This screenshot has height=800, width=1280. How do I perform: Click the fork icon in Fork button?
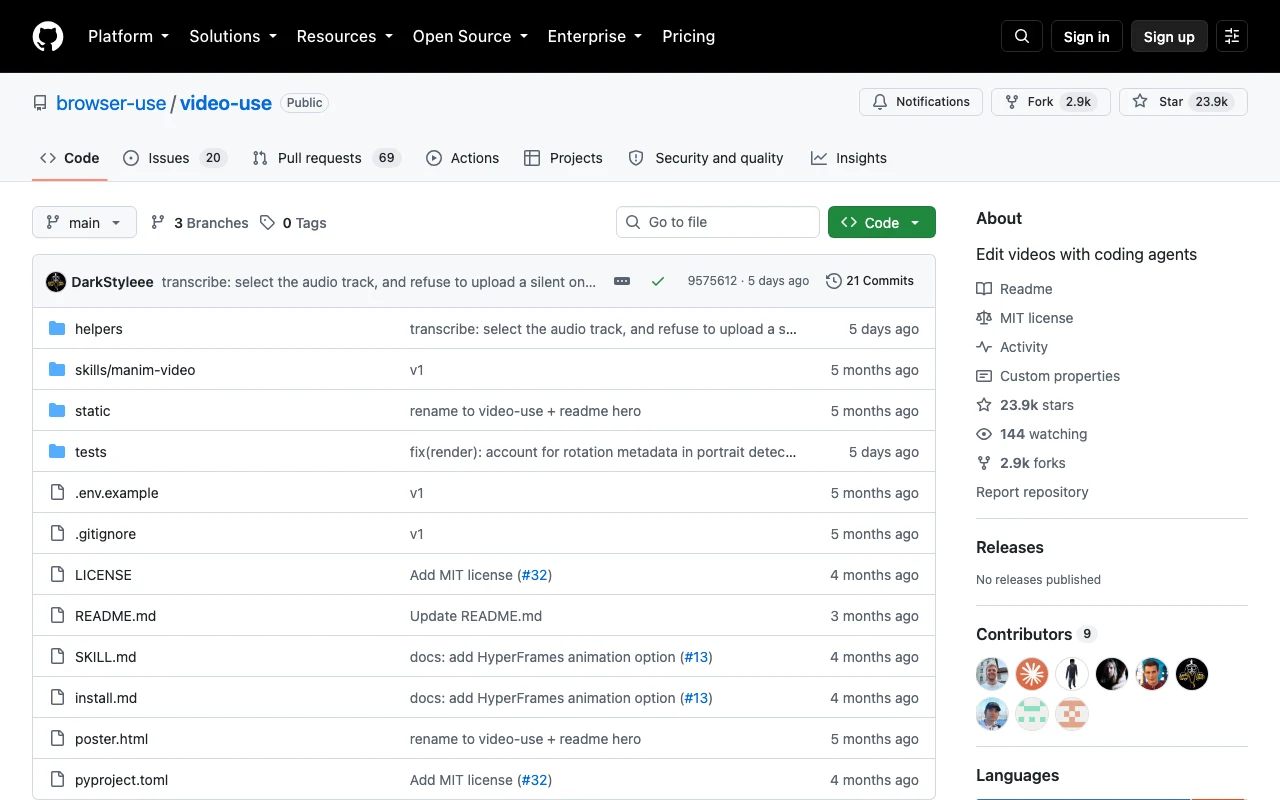click(1012, 102)
